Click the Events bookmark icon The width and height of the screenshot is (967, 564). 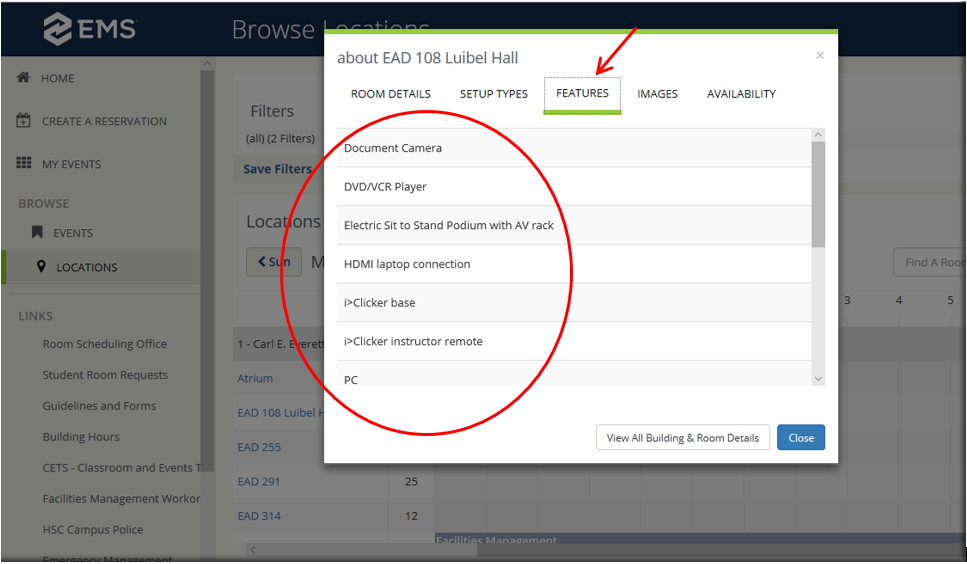(37, 233)
